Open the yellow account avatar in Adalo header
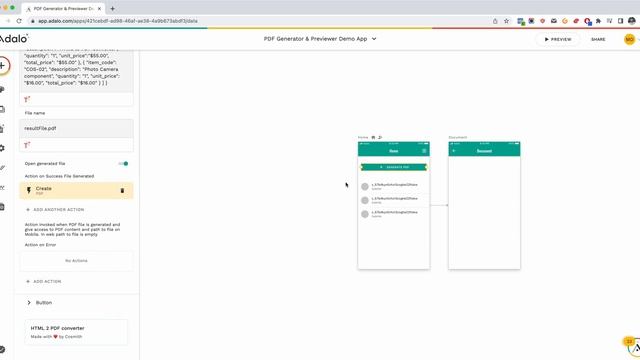Viewport: 640px width, 360px height. 629,39
